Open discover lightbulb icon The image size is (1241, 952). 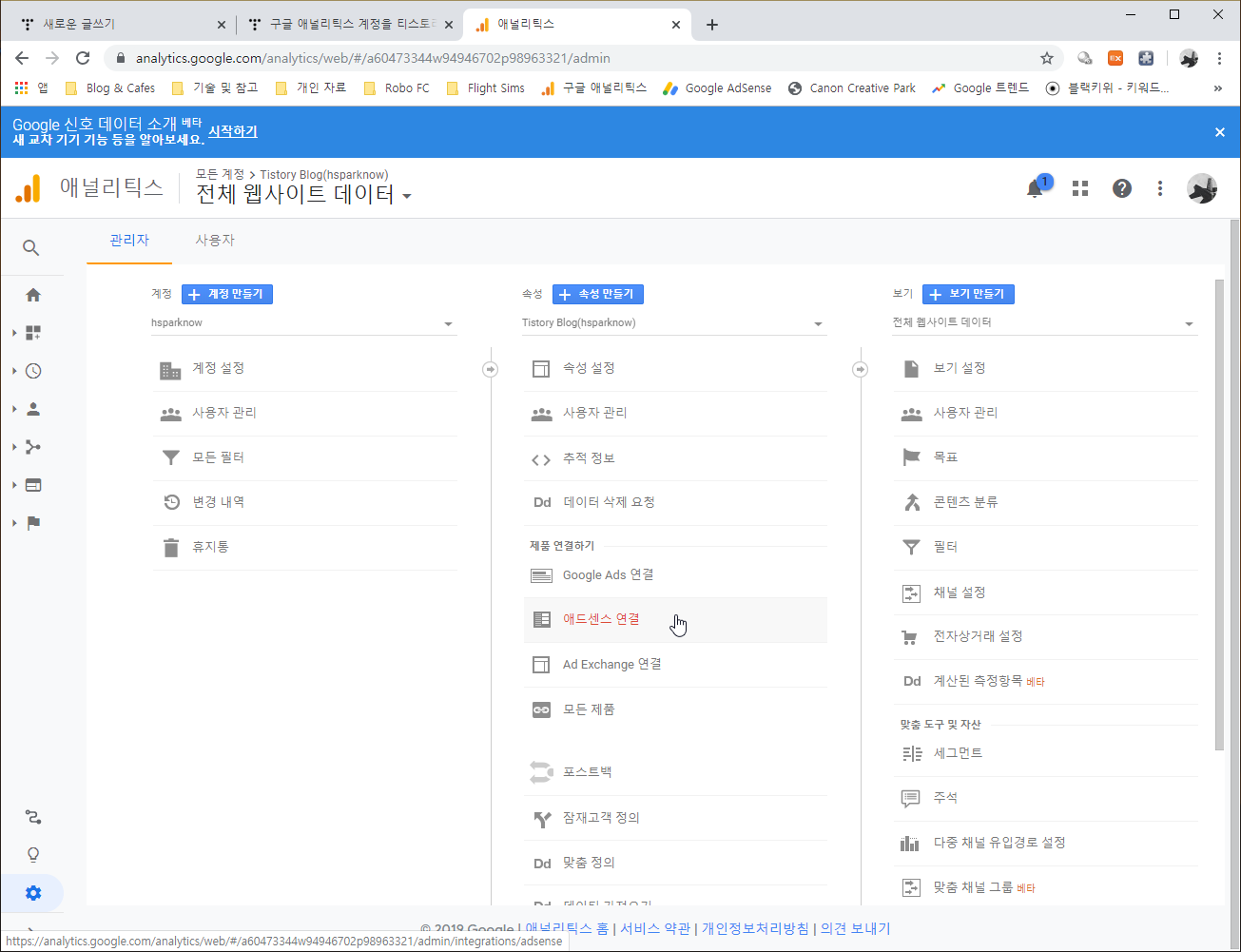(x=33, y=855)
